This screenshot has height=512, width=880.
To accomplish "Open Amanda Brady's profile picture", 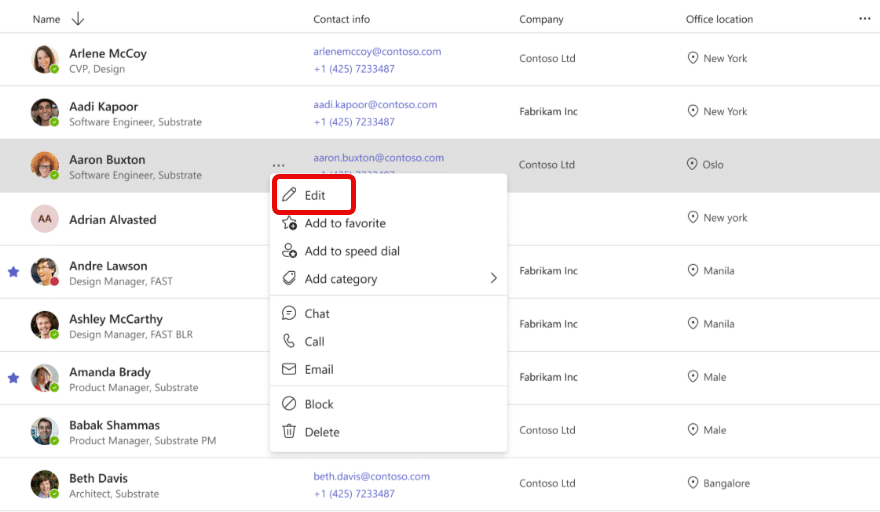I will pyautogui.click(x=45, y=378).
